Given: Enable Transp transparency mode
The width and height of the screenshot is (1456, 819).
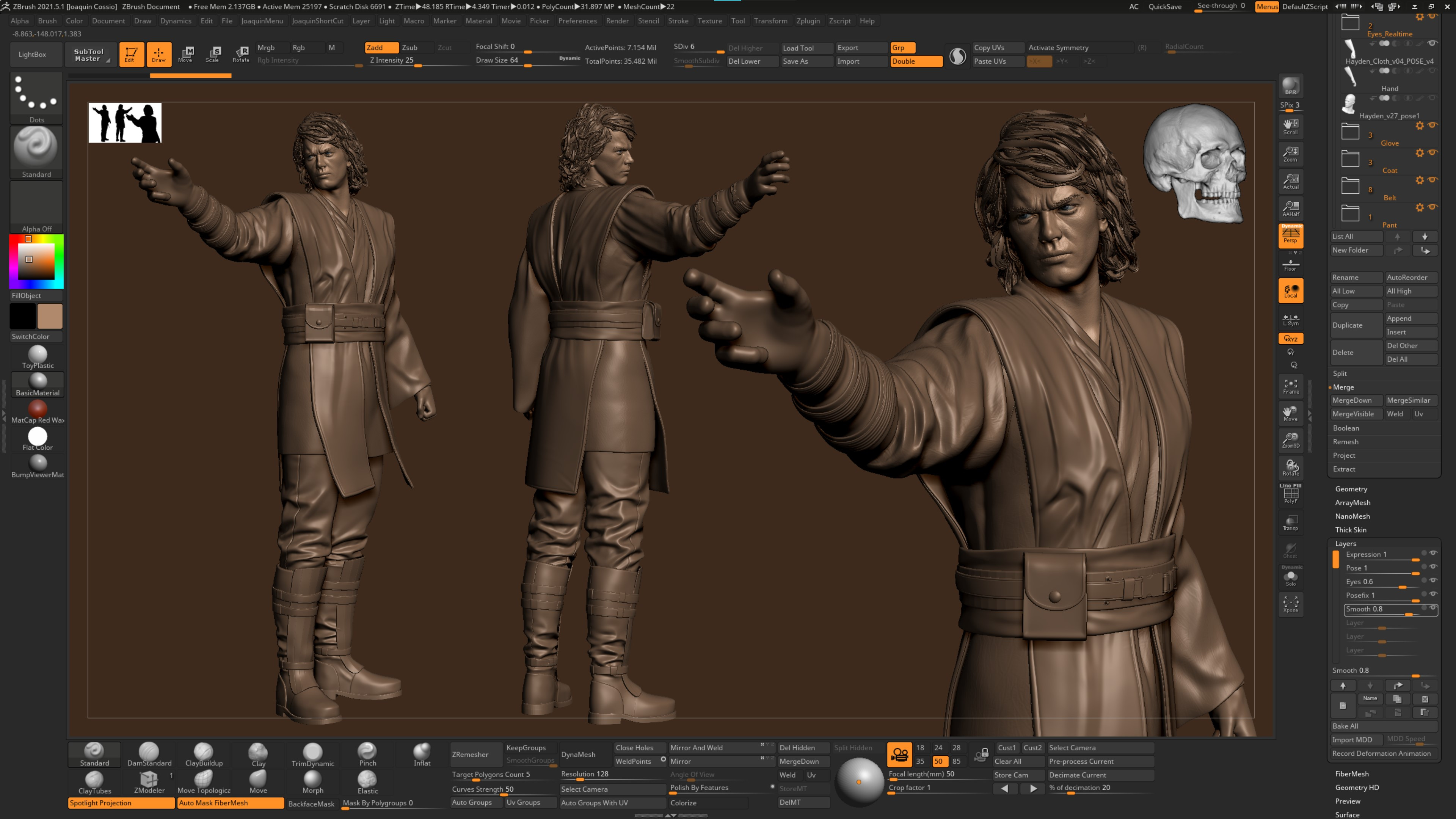Looking at the screenshot, I should tap(1290, 523).
